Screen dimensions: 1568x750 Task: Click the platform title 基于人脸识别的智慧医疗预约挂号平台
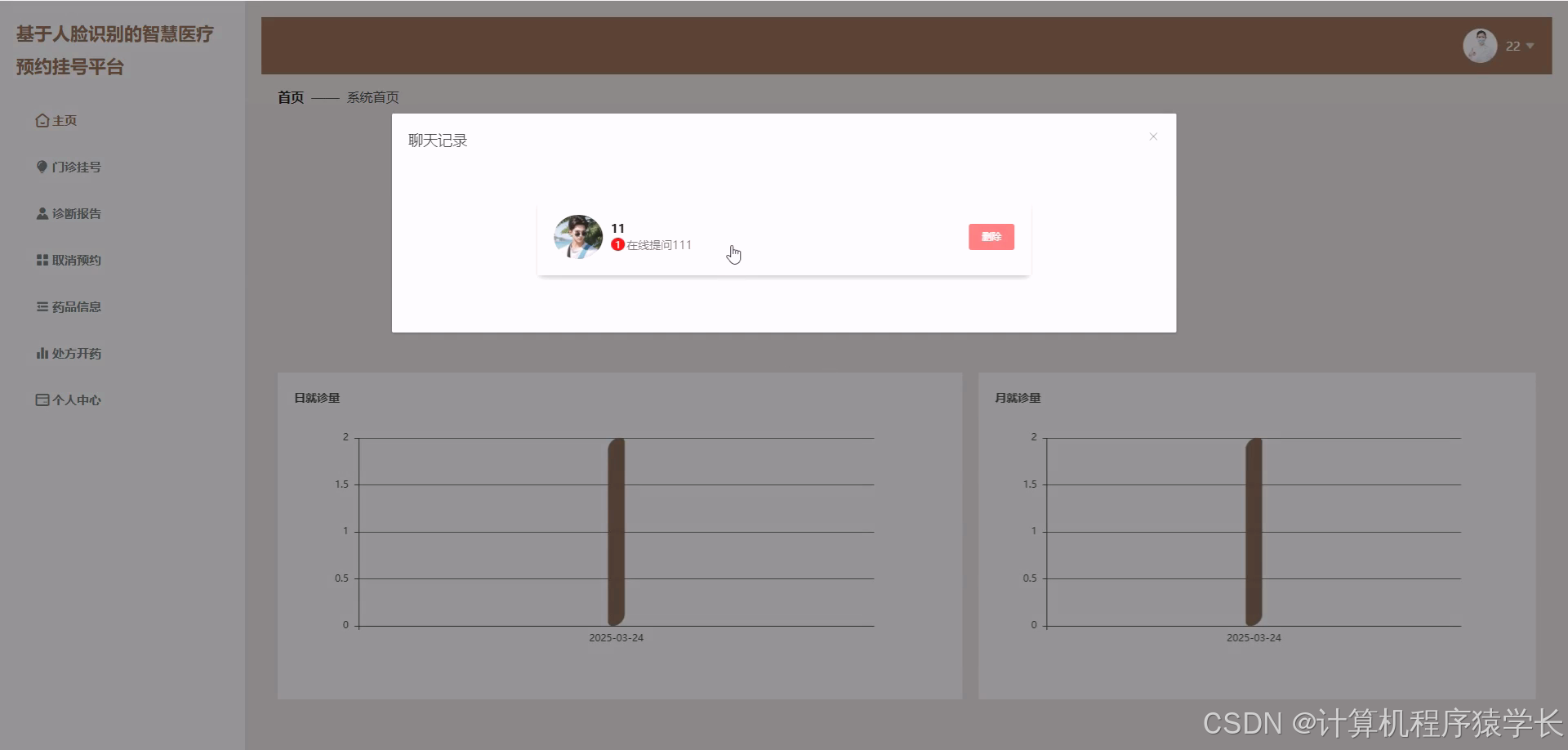(x=114, y=50)
